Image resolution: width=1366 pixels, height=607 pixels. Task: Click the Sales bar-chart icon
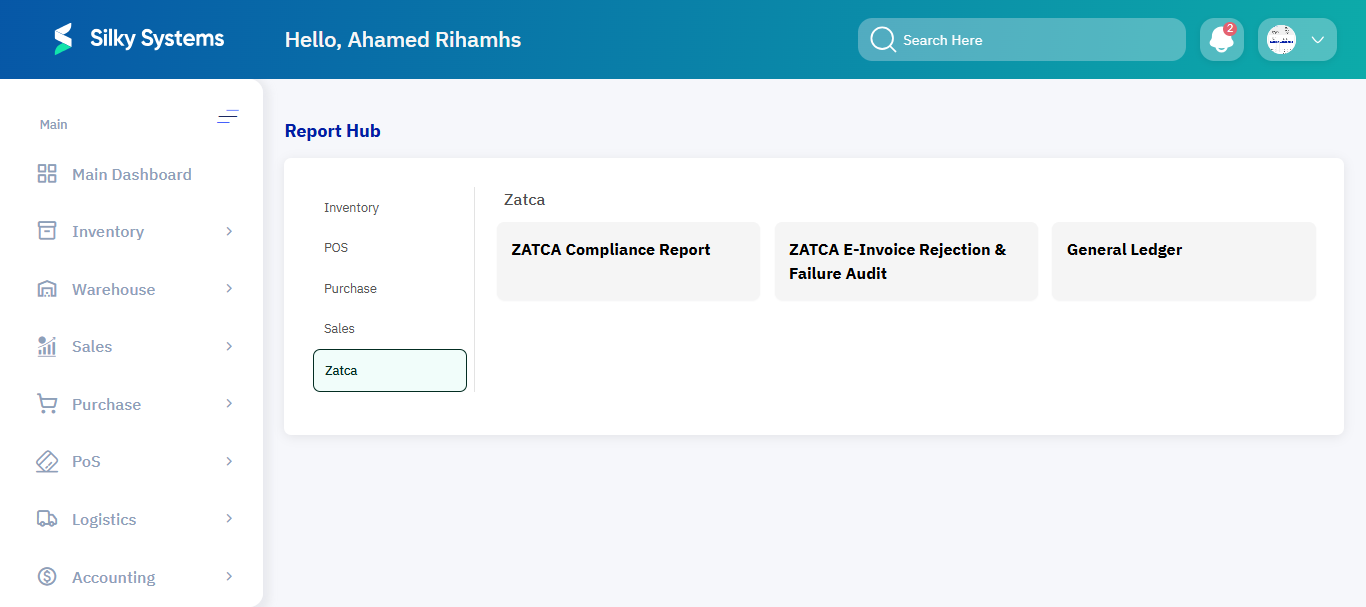coord(46,346)
